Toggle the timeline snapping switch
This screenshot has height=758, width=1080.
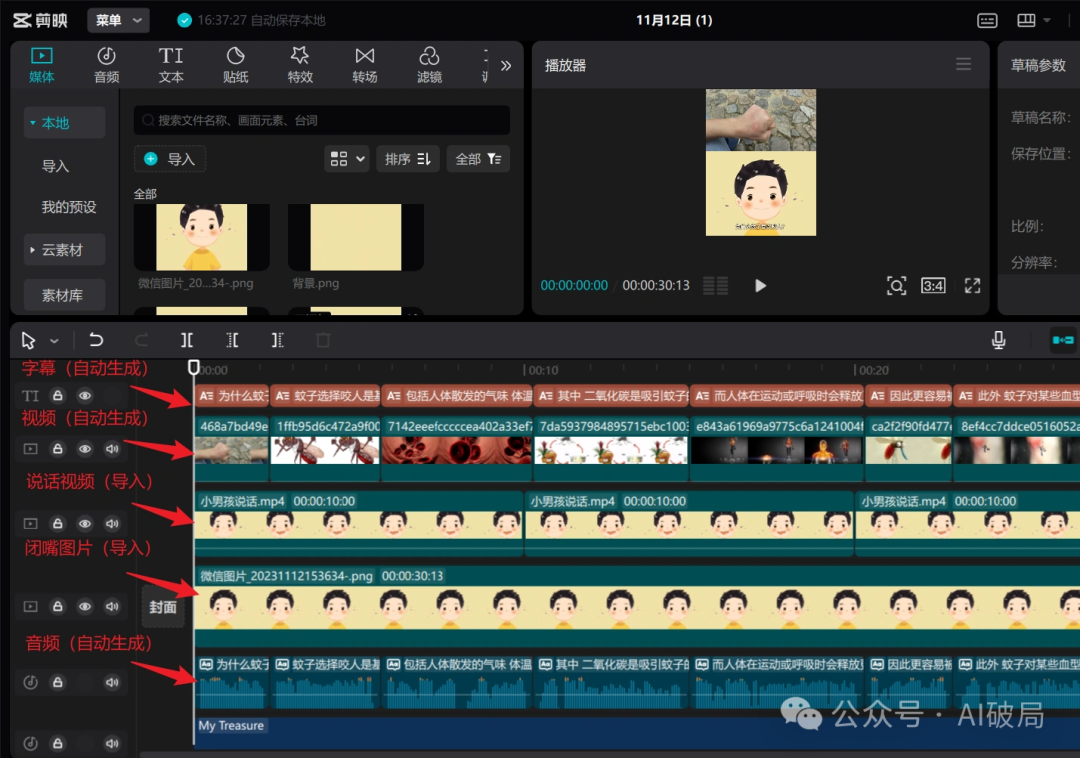[1063, 340]
